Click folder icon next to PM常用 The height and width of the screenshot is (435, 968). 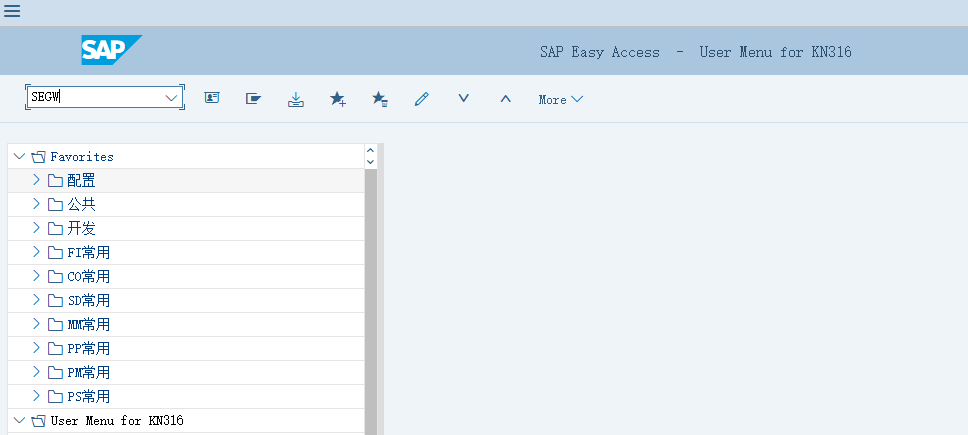[56, 373]
